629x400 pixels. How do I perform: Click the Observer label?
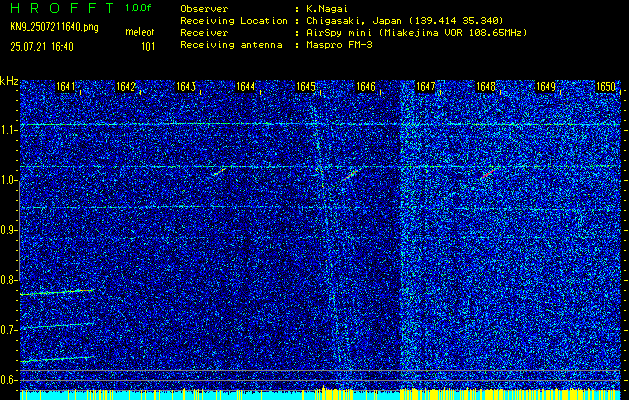204,9
